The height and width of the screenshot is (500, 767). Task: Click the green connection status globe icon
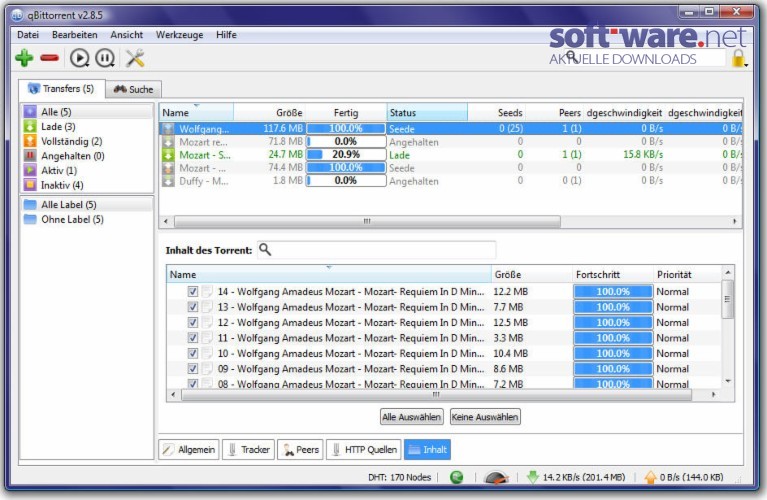click(456, 477)
